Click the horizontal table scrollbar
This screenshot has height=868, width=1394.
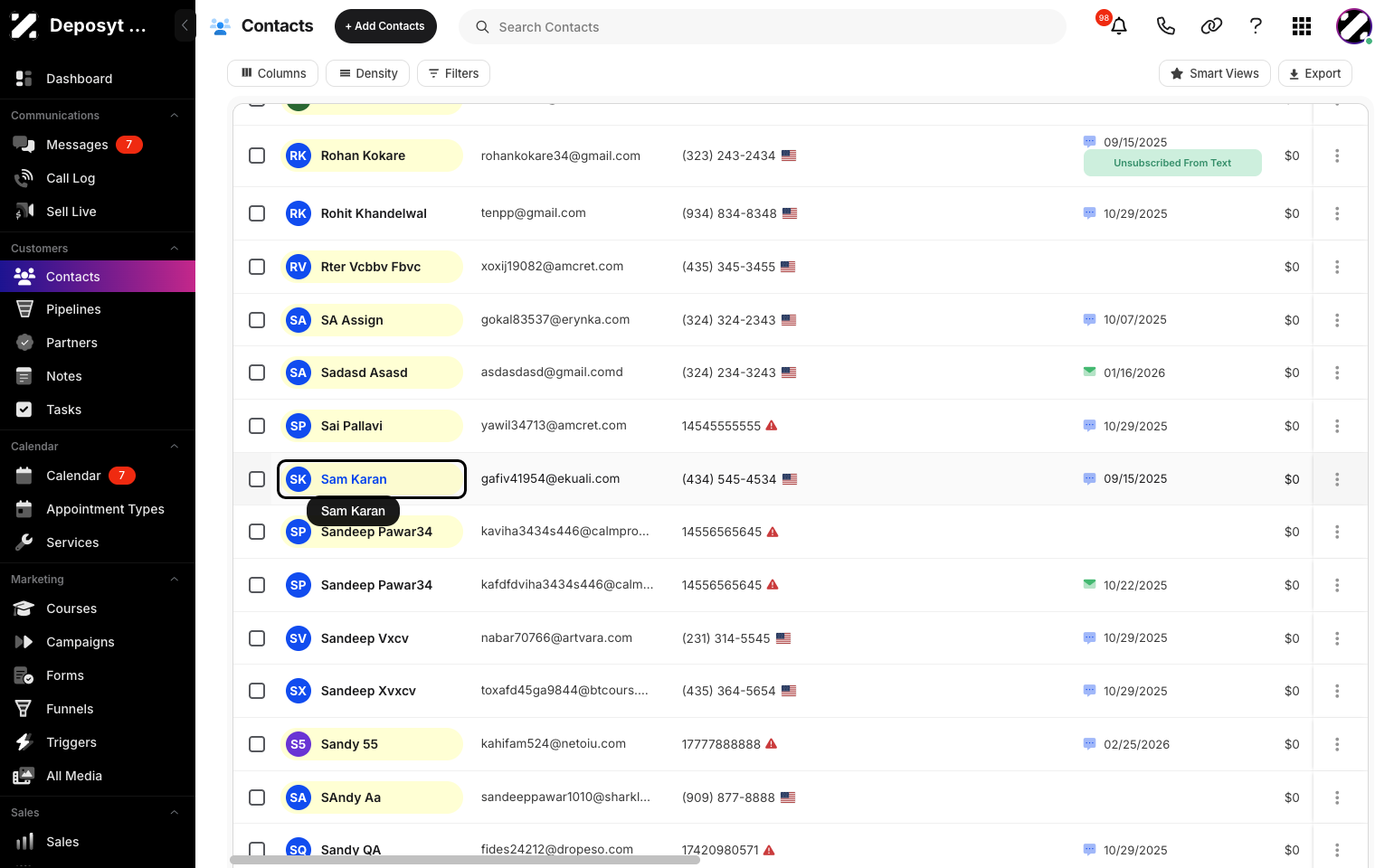[x=465, y=860]
